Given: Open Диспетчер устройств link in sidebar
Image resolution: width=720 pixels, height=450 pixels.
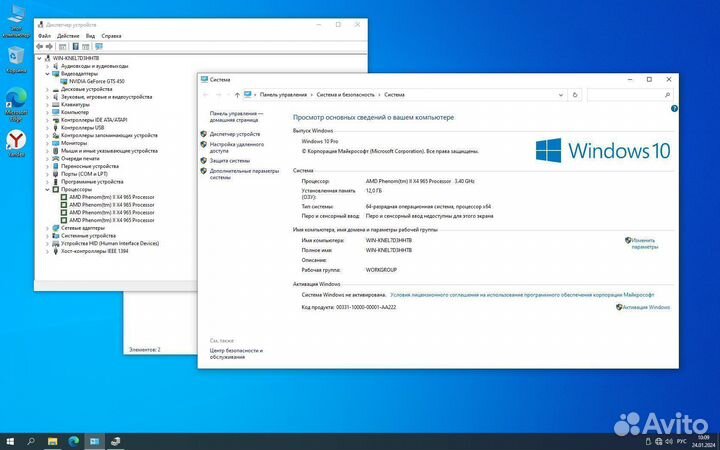Looking at the screenshot, I should (x=235, y=134).
